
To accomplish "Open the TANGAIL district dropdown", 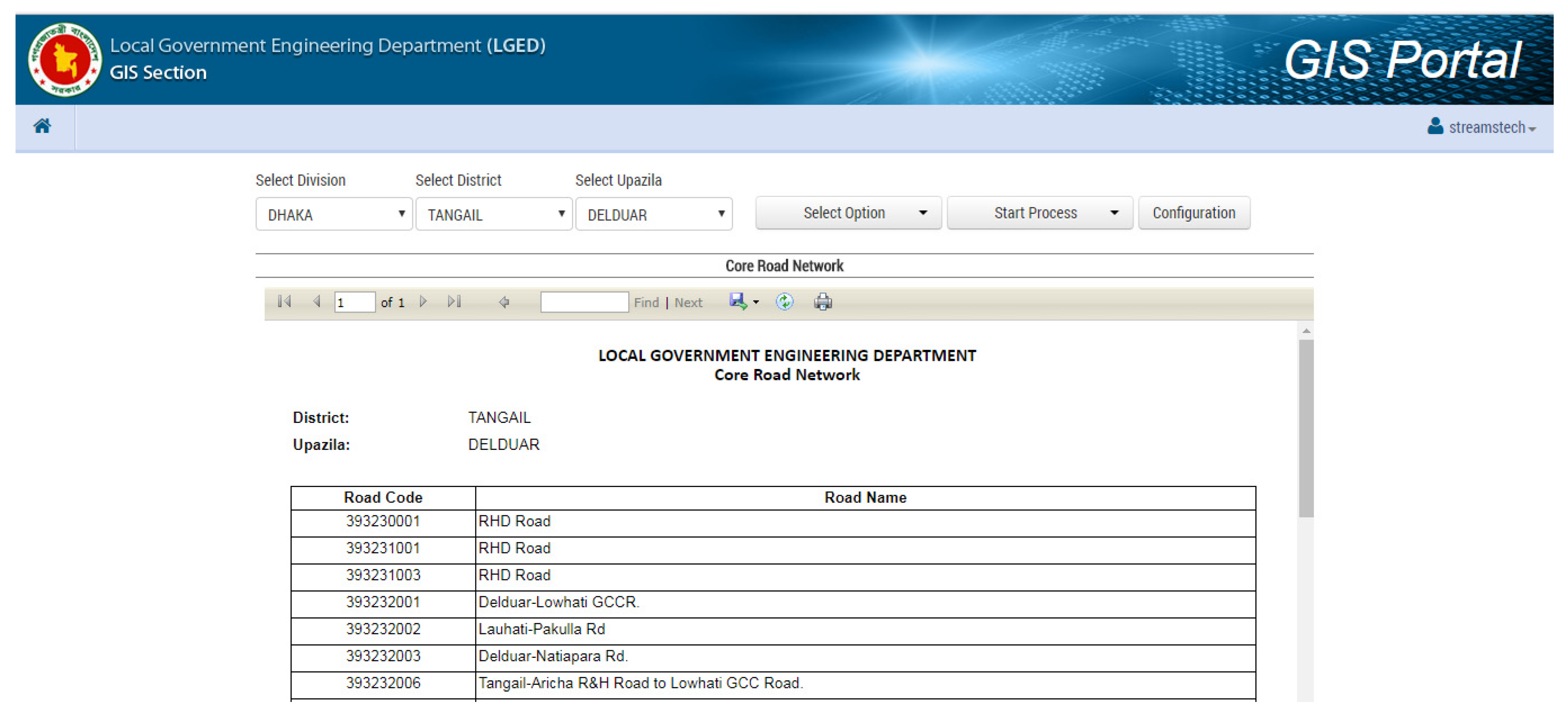I will [x=494, y=215].
